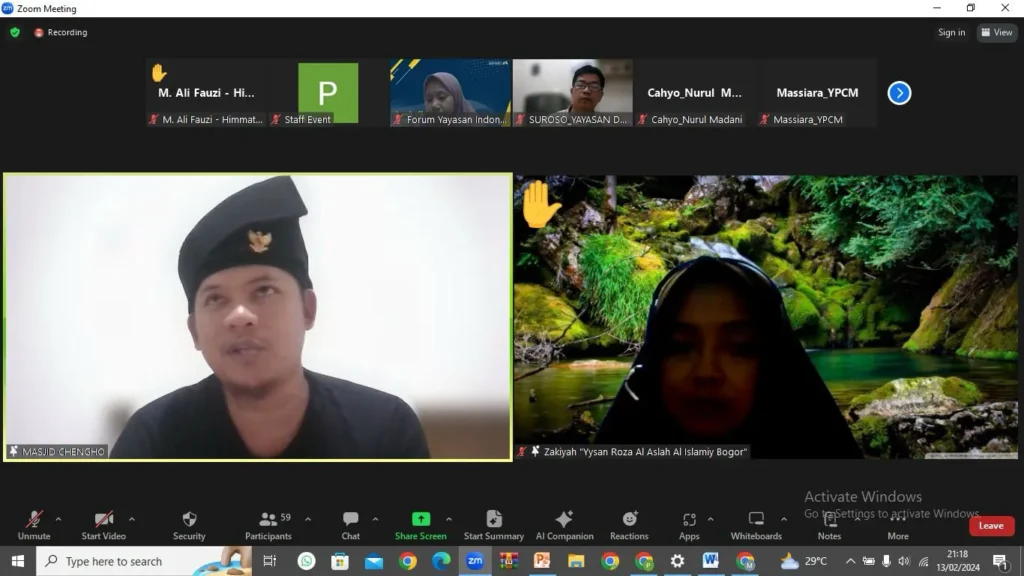The width and height of the screenshot is (1024, 576).
Task: Open Microsoft Word from the taskbar
Action: 711,561
